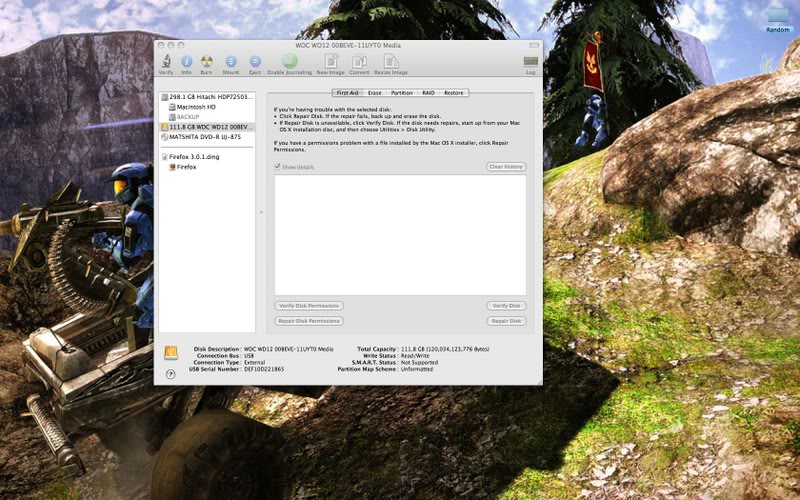Image resolution: width=800 pixels, height=500 pixels.
Task: Select the Firefox mounted volume
Action: [207, 167]
